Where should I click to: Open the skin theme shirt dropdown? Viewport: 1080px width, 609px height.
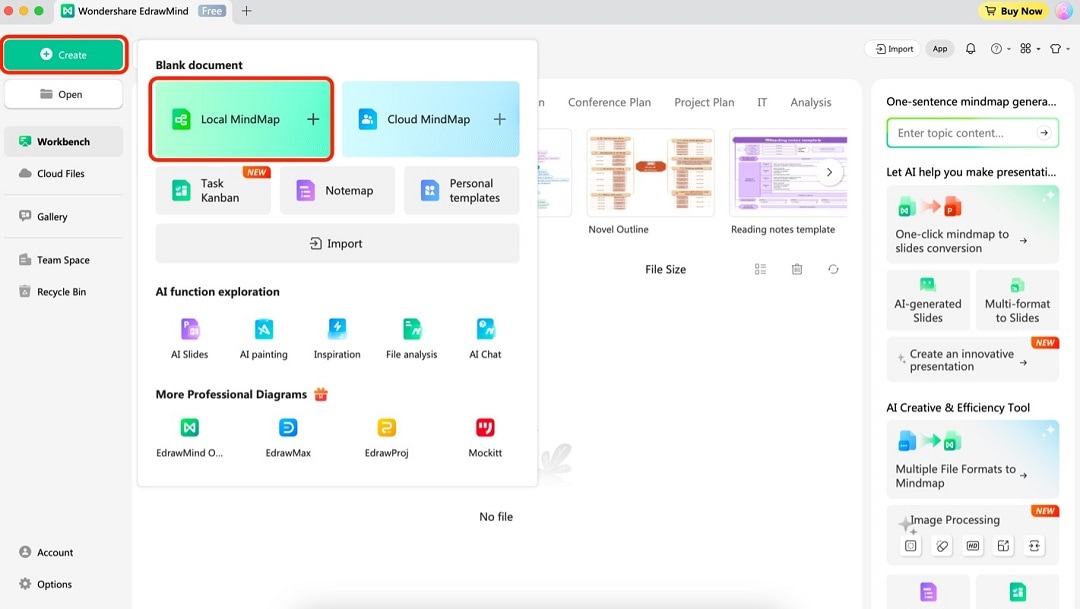[x=1059, y=48]
